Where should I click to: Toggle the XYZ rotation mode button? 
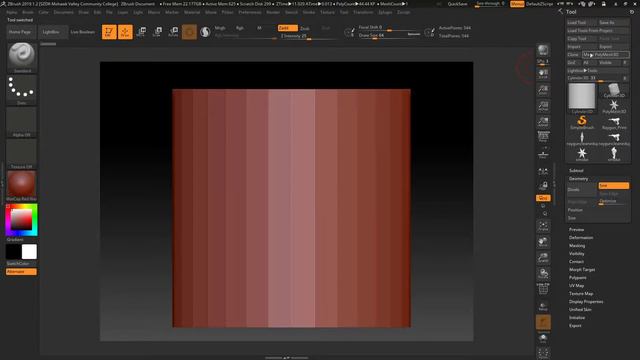543,198
